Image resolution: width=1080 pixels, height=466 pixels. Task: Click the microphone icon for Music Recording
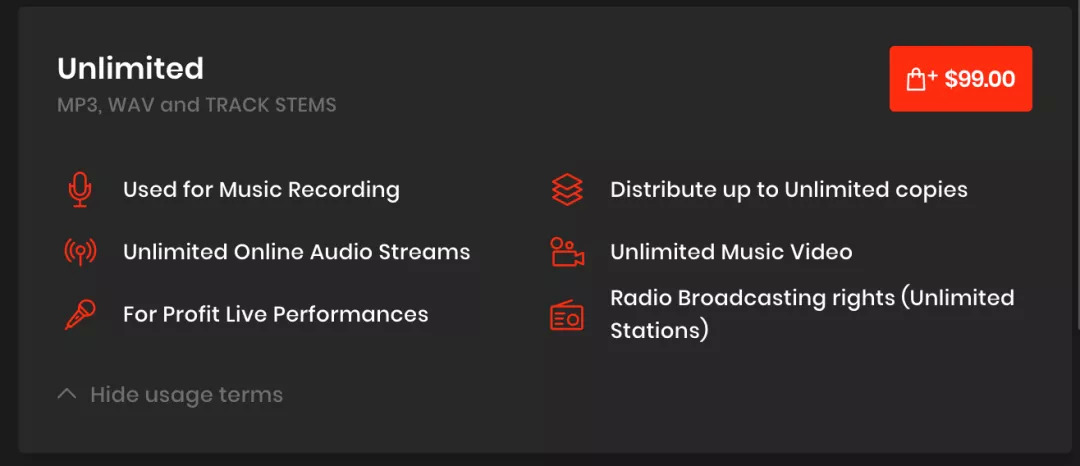pyautogui.click(x=80, y=190)
